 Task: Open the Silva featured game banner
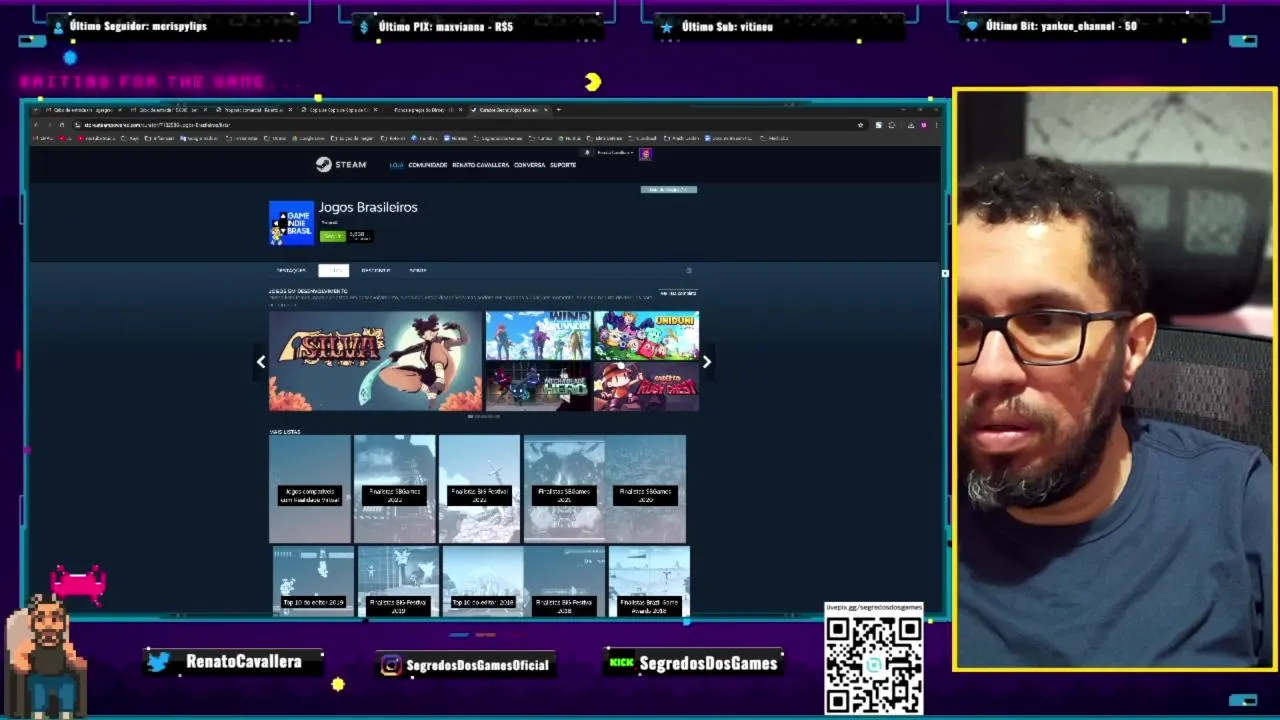point(375,361)
